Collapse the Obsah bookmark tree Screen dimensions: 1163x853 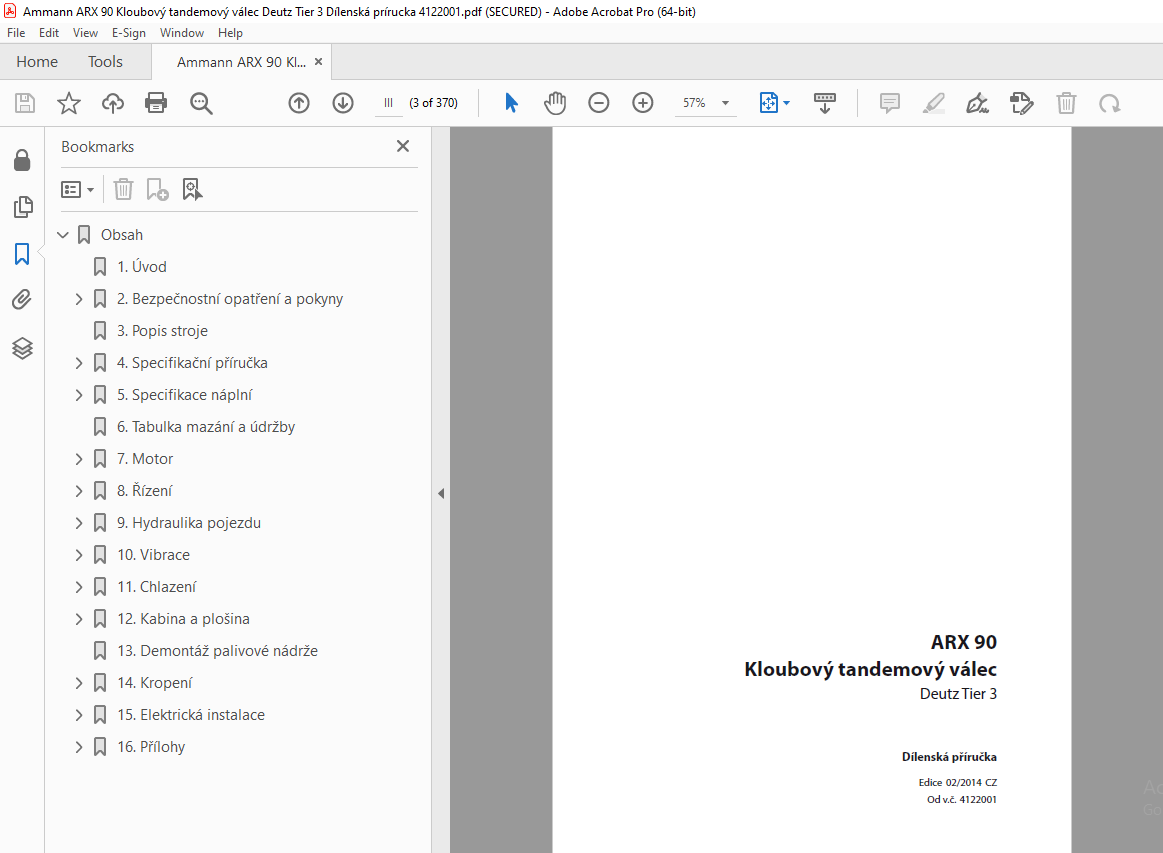click(x=63, y=235)
